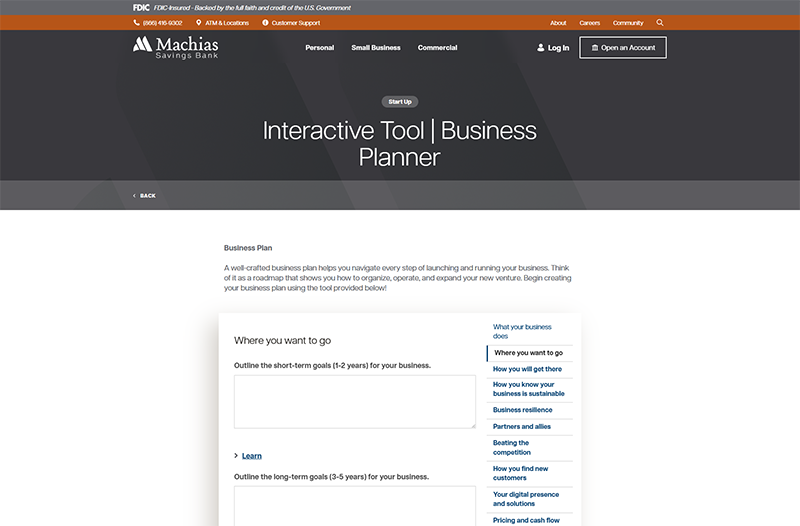This screenshot has height=526, width=800.
Task: Click 'Where you want to go' form heading
Action: pyautogui.click(x=282, y=340)
